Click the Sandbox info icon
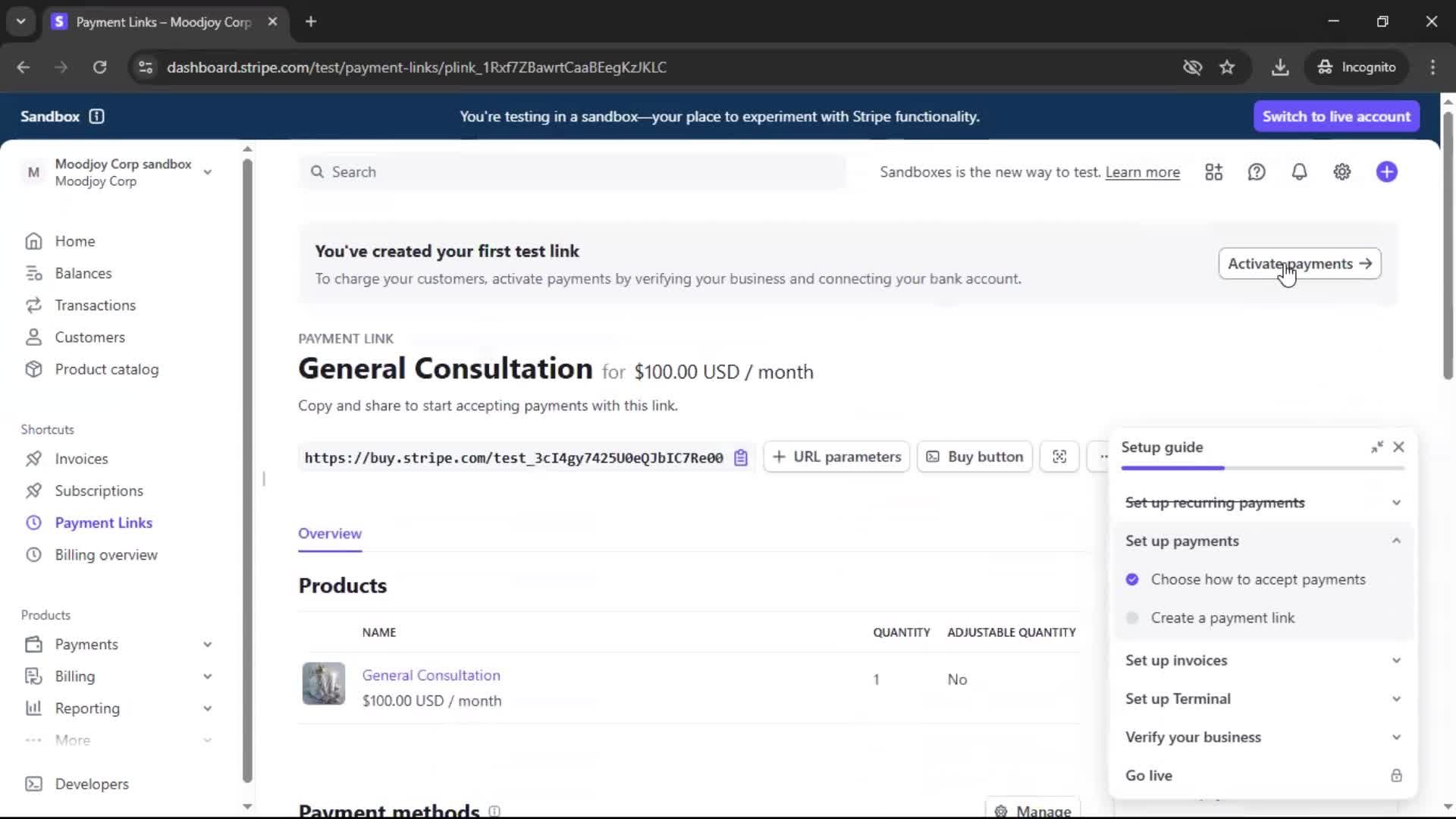Screen dimensions: 1456x819 [x=96, y=116]
